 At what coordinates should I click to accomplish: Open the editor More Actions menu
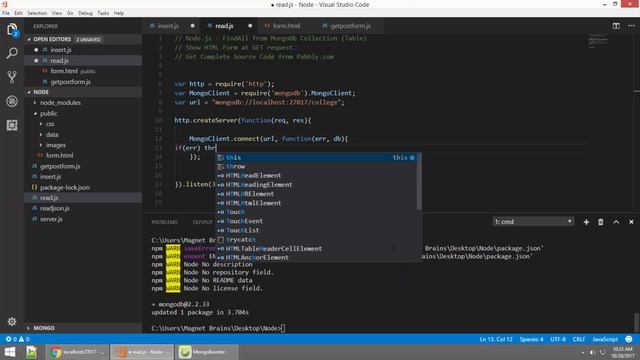coord(631,26)
